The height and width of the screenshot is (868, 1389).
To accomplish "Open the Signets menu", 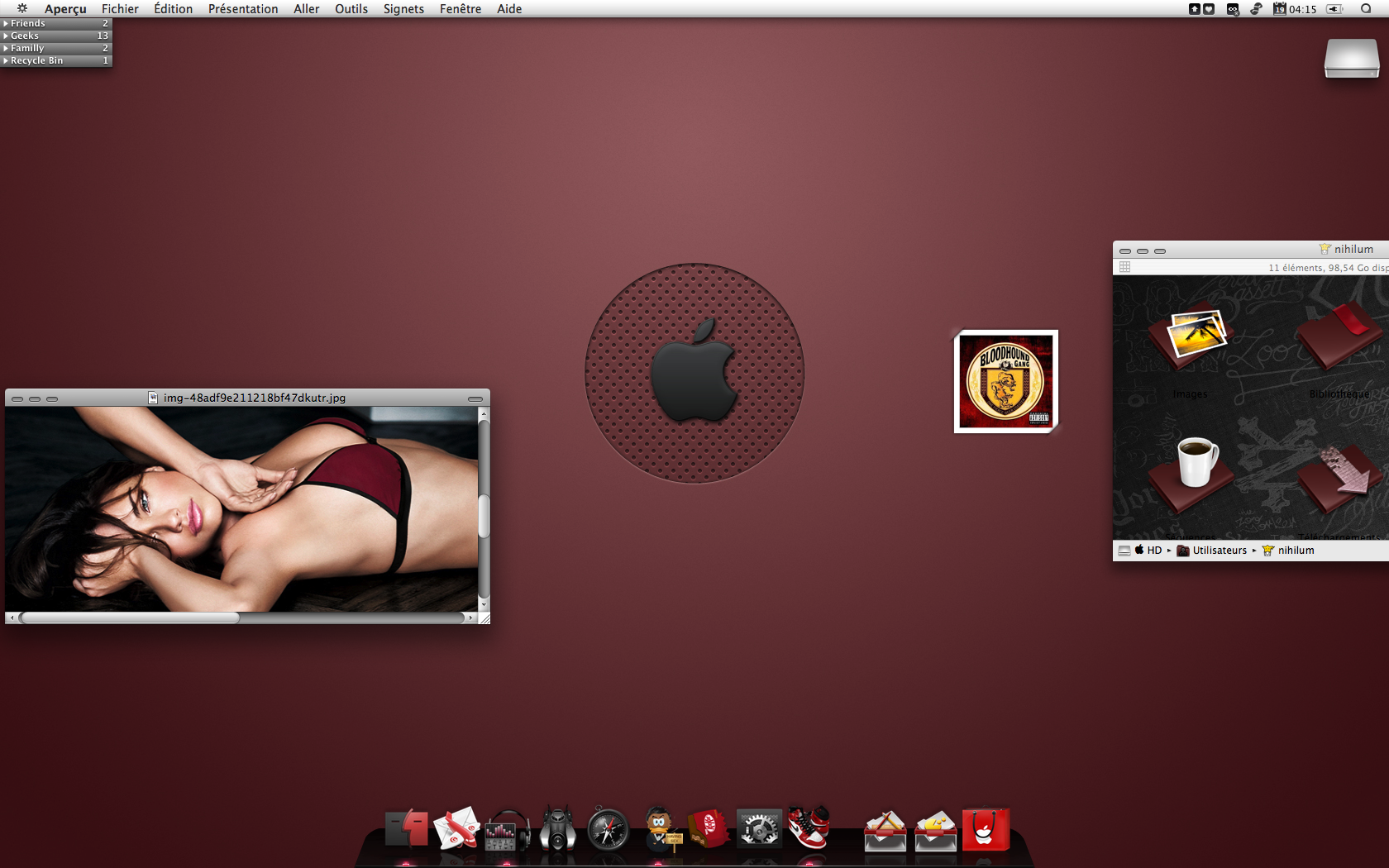I will pos(403,9).
